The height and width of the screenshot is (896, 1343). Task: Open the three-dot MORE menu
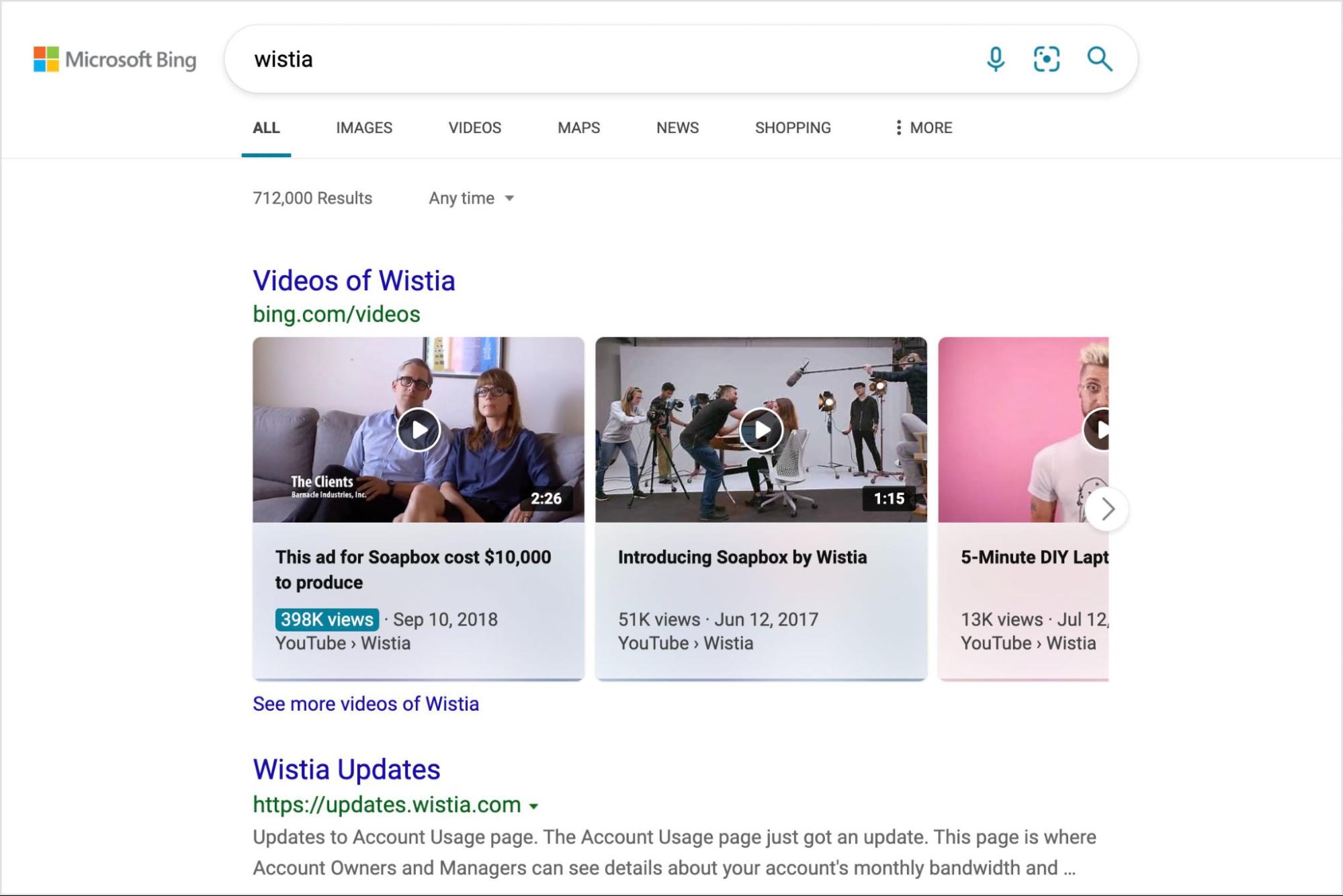coord(924,128)
